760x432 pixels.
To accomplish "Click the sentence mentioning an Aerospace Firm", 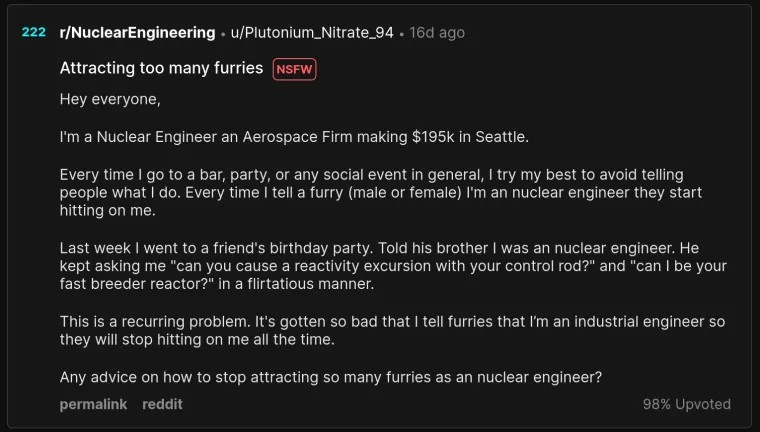I will point(294,137).
